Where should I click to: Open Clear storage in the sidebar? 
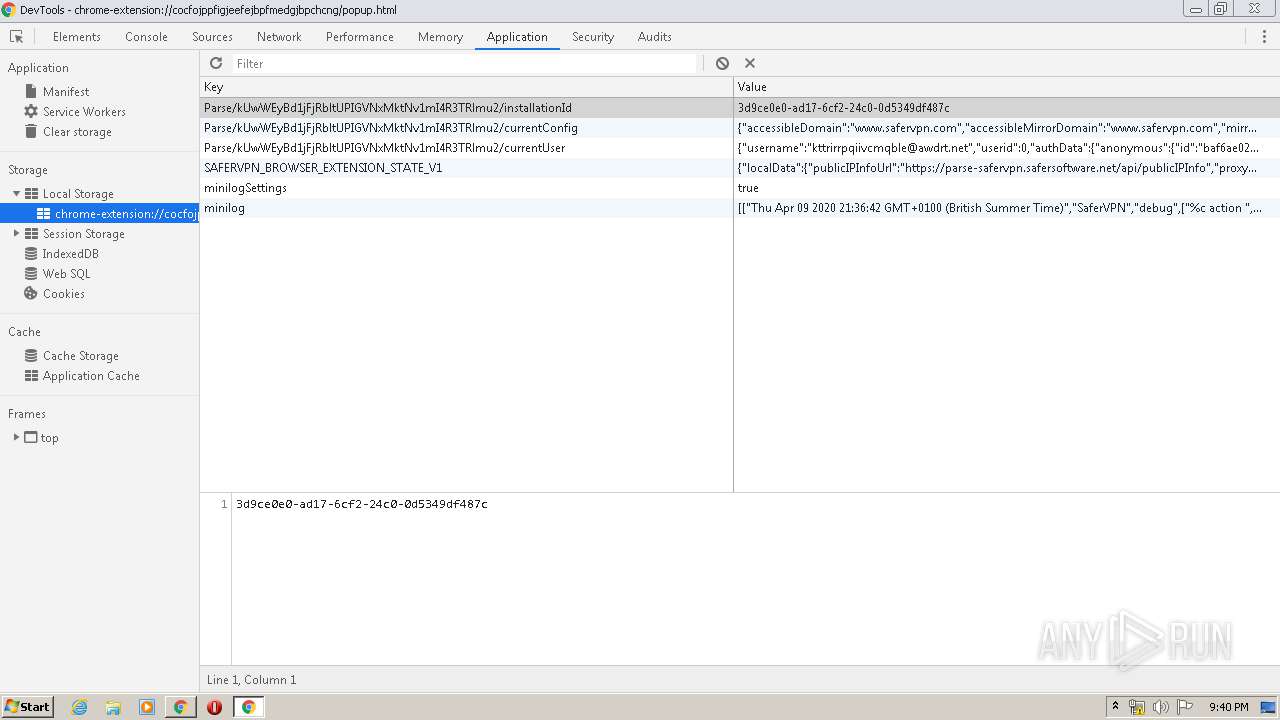(77, 131)
